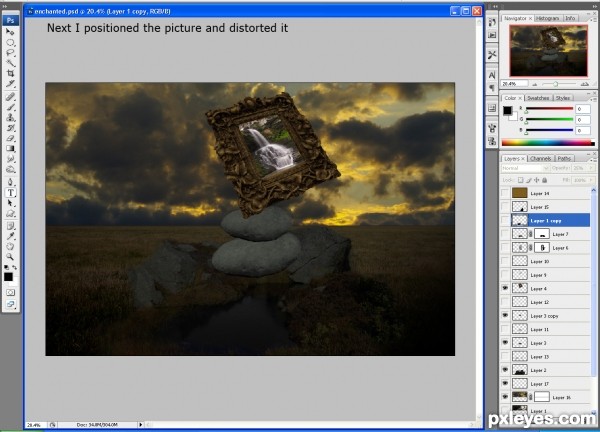
Task: Hide Layer 4 with eye icon
Action: pos(505,288)
